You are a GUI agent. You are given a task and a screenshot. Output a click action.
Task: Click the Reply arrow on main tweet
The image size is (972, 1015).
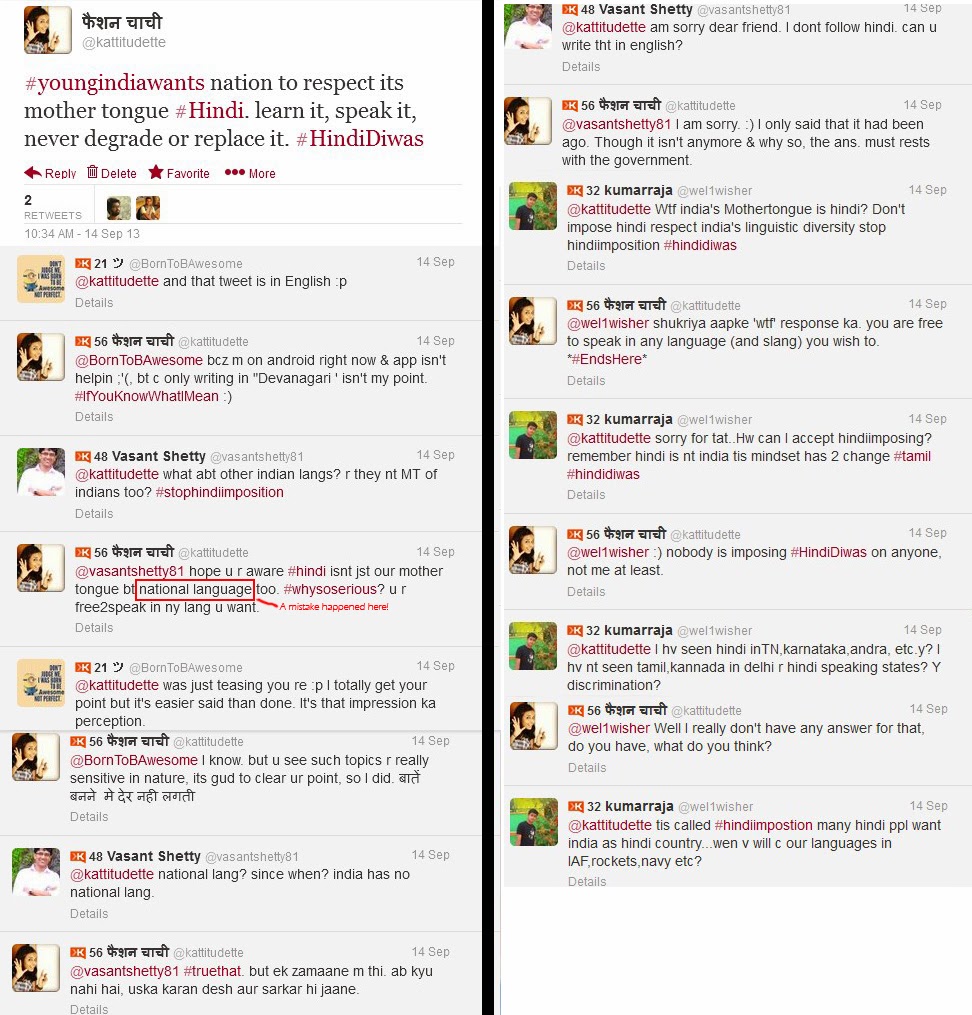tap(50, 173)
